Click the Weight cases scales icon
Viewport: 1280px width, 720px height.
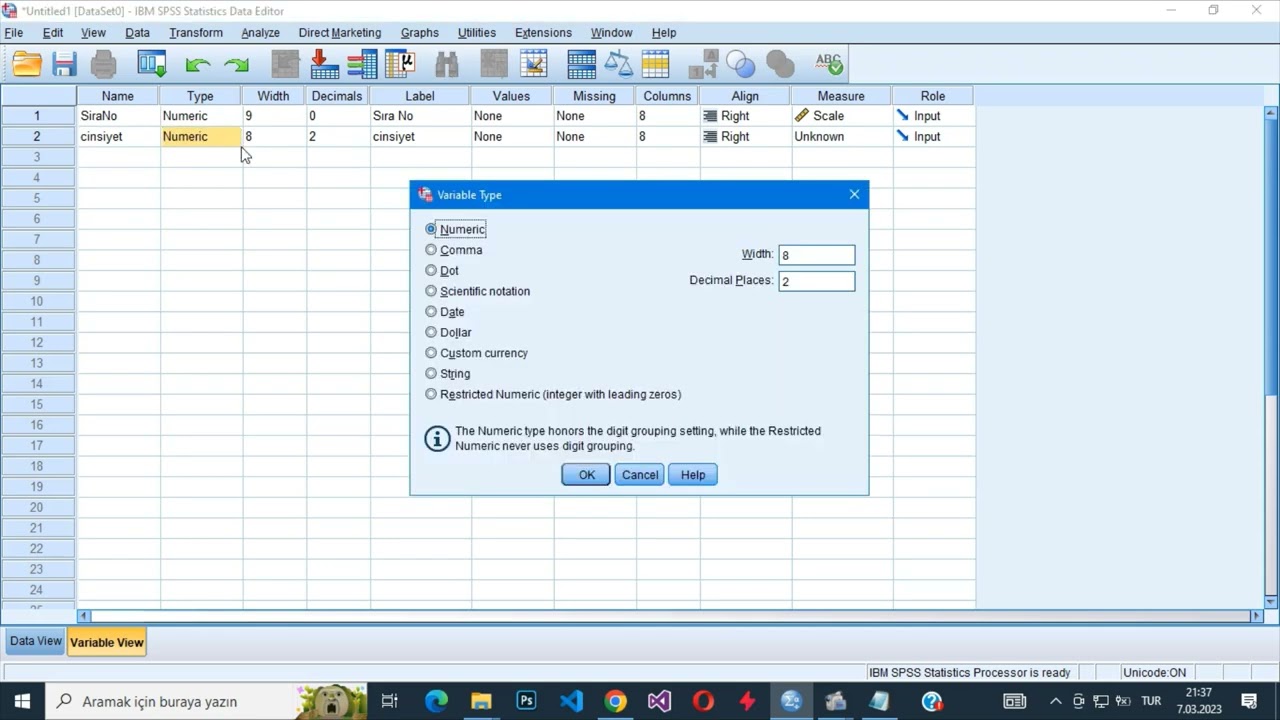618,65
